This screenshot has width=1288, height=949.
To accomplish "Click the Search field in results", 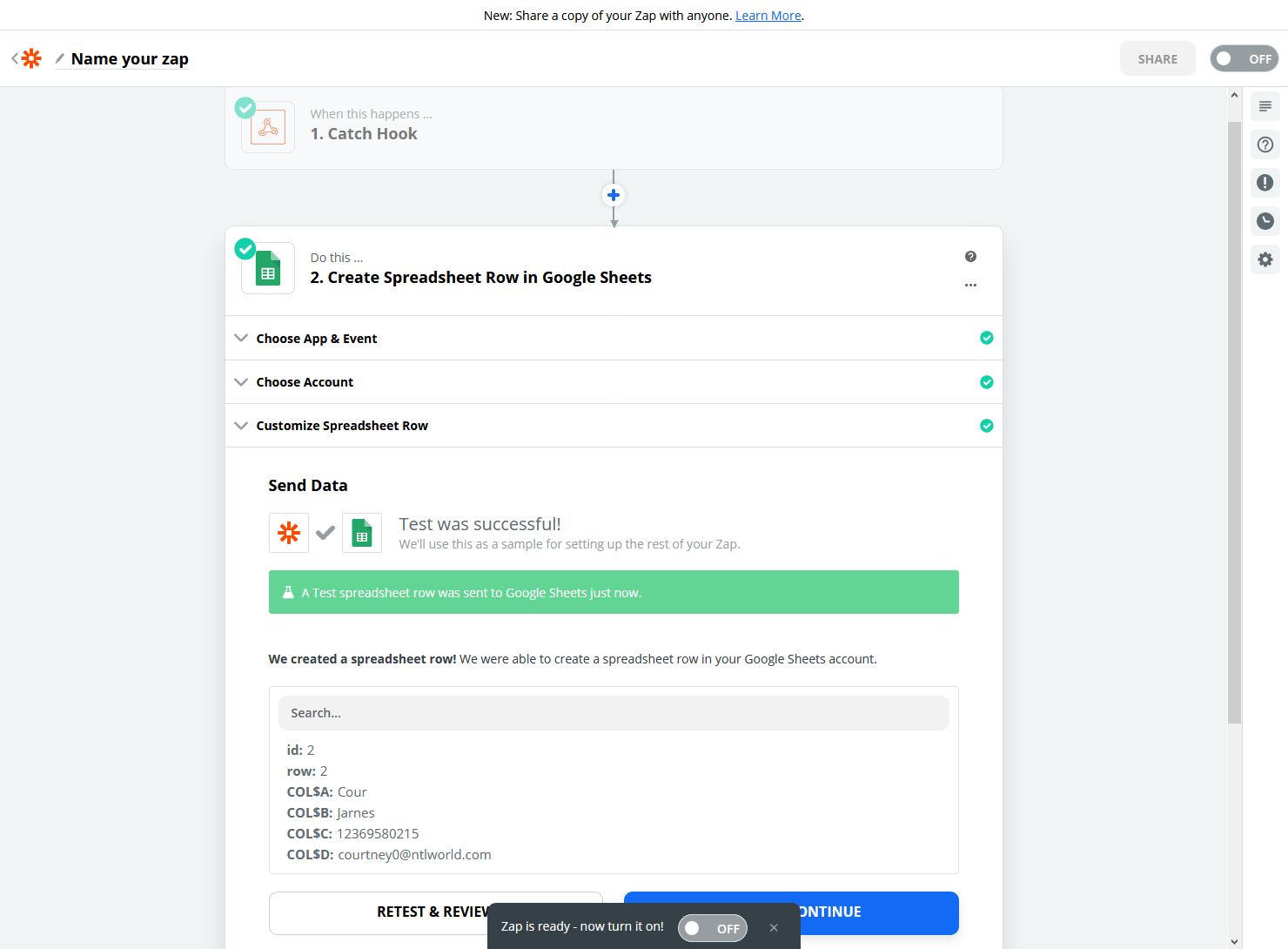I will tap(614, 713).
